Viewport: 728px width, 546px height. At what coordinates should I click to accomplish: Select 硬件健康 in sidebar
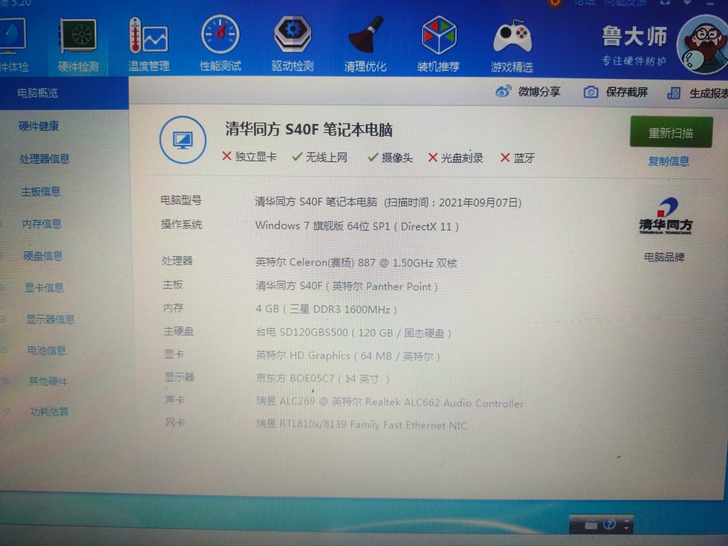pyautogui.click(x=39, y=126)
